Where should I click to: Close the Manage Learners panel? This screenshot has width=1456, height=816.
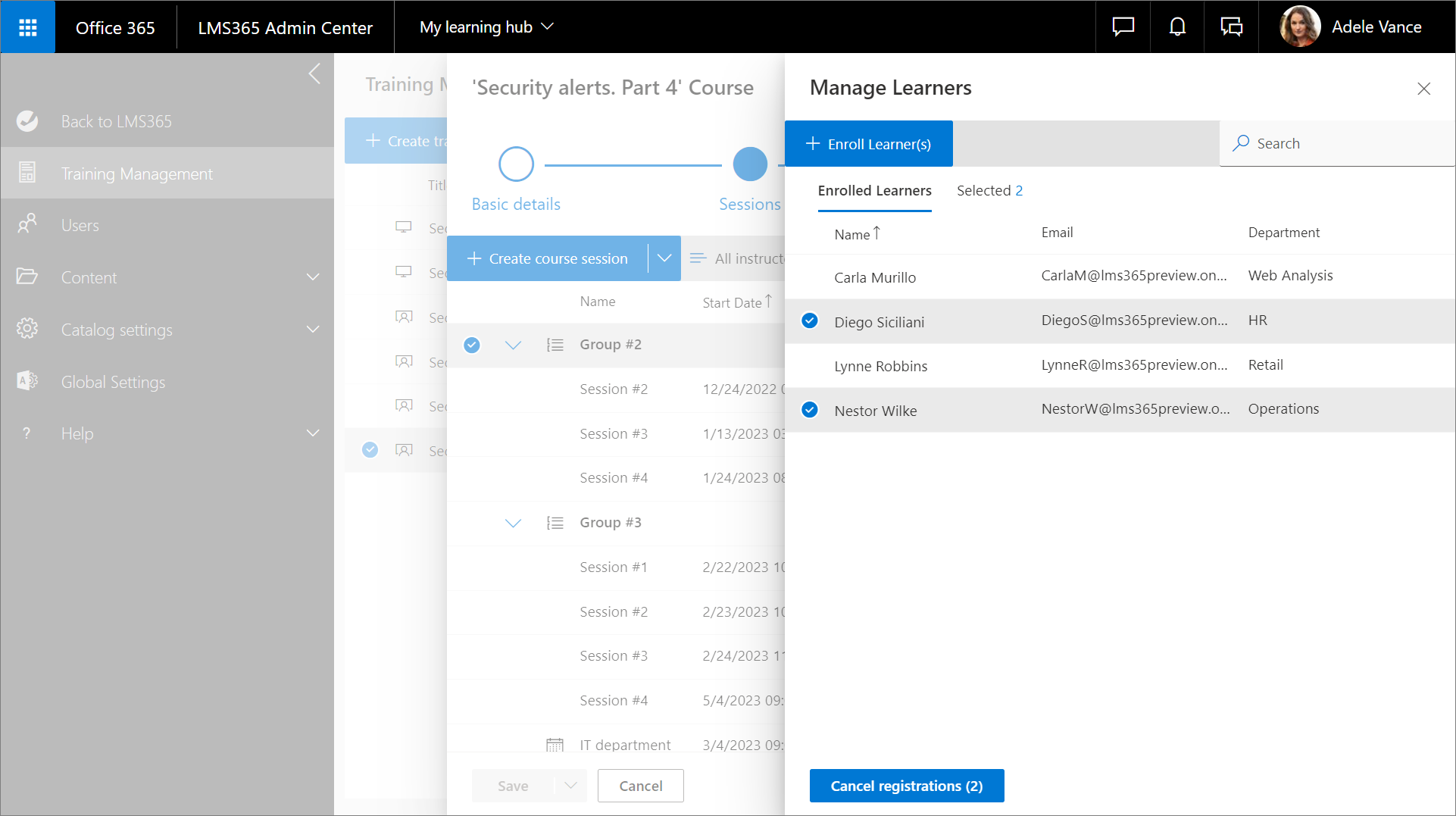click(1423, 89)
